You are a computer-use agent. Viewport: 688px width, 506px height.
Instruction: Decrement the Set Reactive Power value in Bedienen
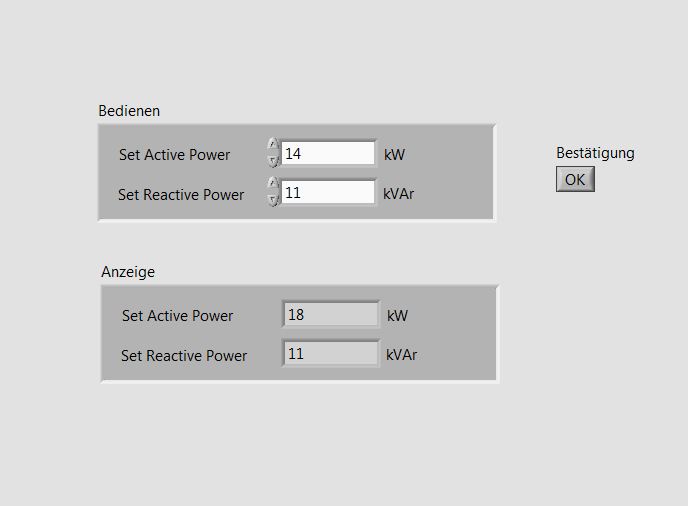coord(273,199)
